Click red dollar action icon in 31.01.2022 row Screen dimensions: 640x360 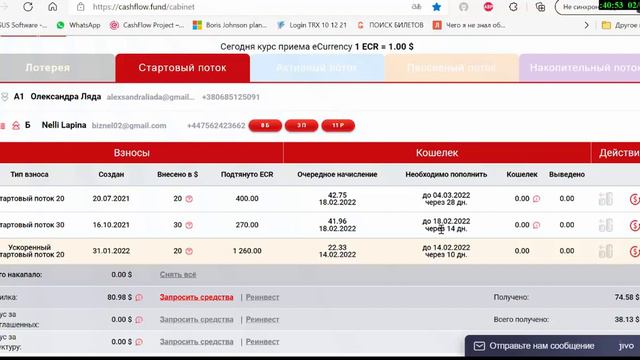[634, 251]
